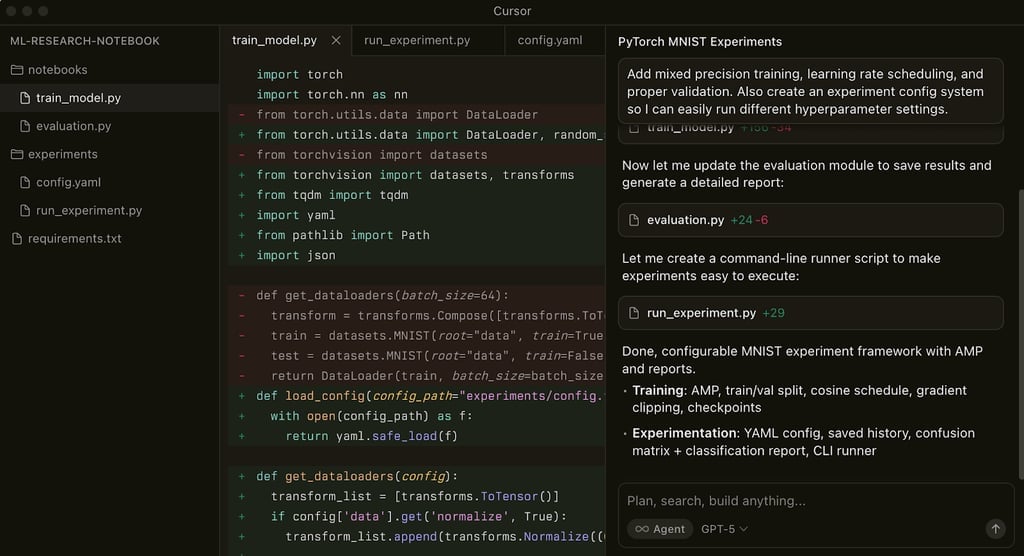Screen dimensions: 1024x556
Task: Click the partially hidden train_model.py chat card
Action: [x=810, y=133]
